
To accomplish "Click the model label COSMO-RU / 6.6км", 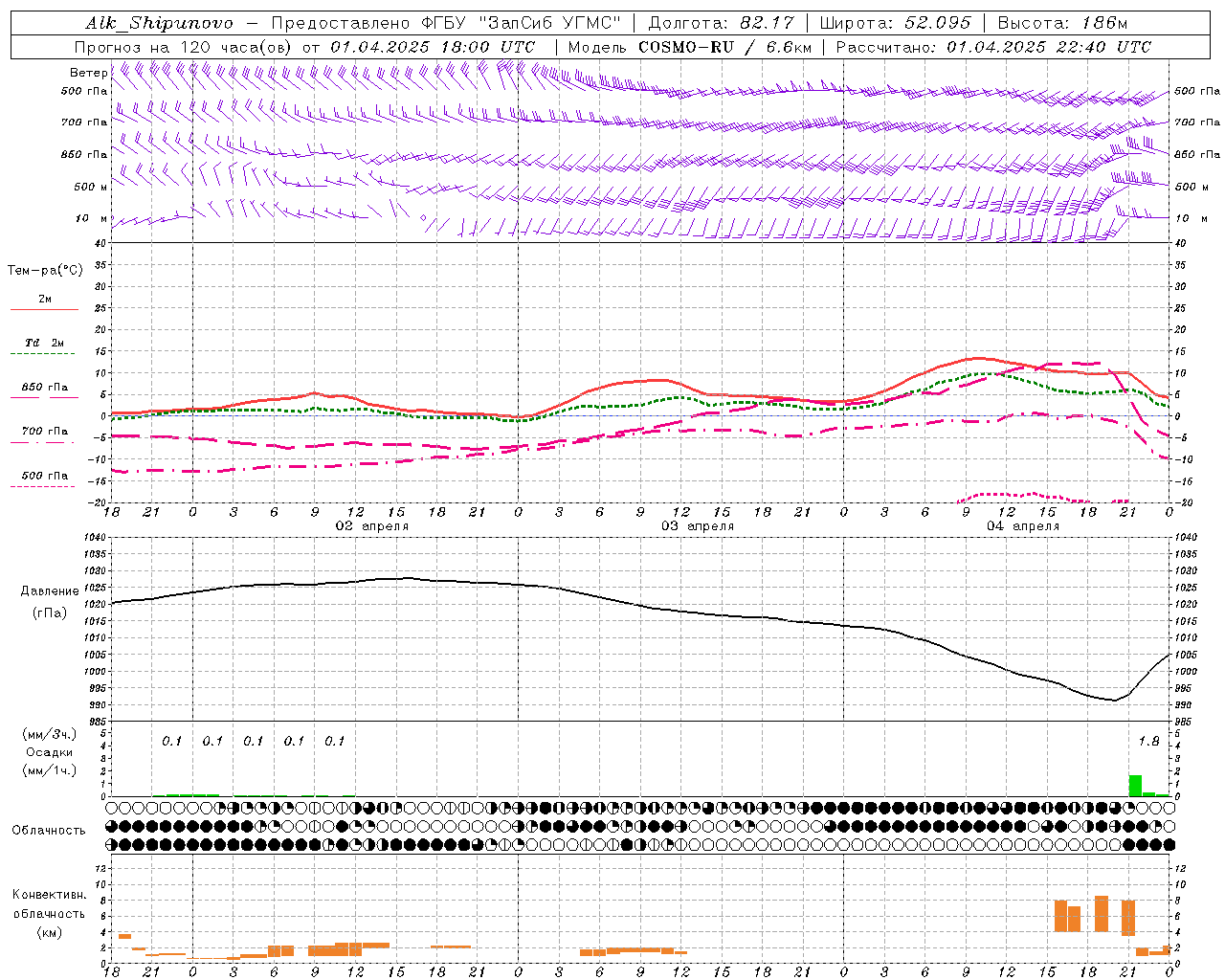I will (x=724, y=47).
